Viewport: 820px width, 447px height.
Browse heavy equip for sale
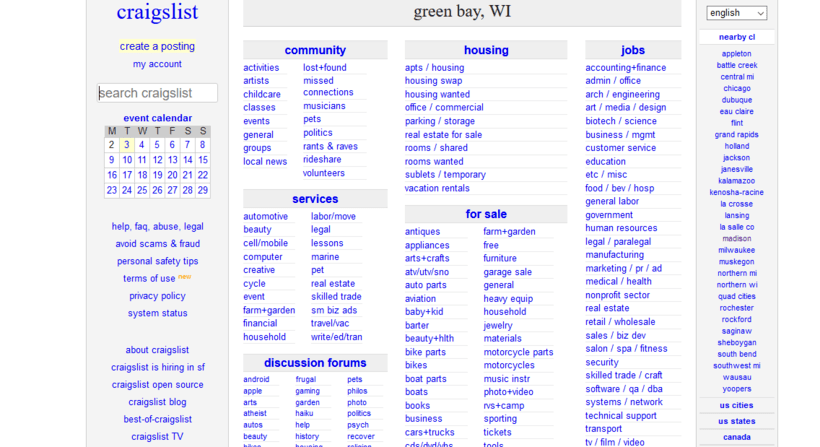pos(508,299)
